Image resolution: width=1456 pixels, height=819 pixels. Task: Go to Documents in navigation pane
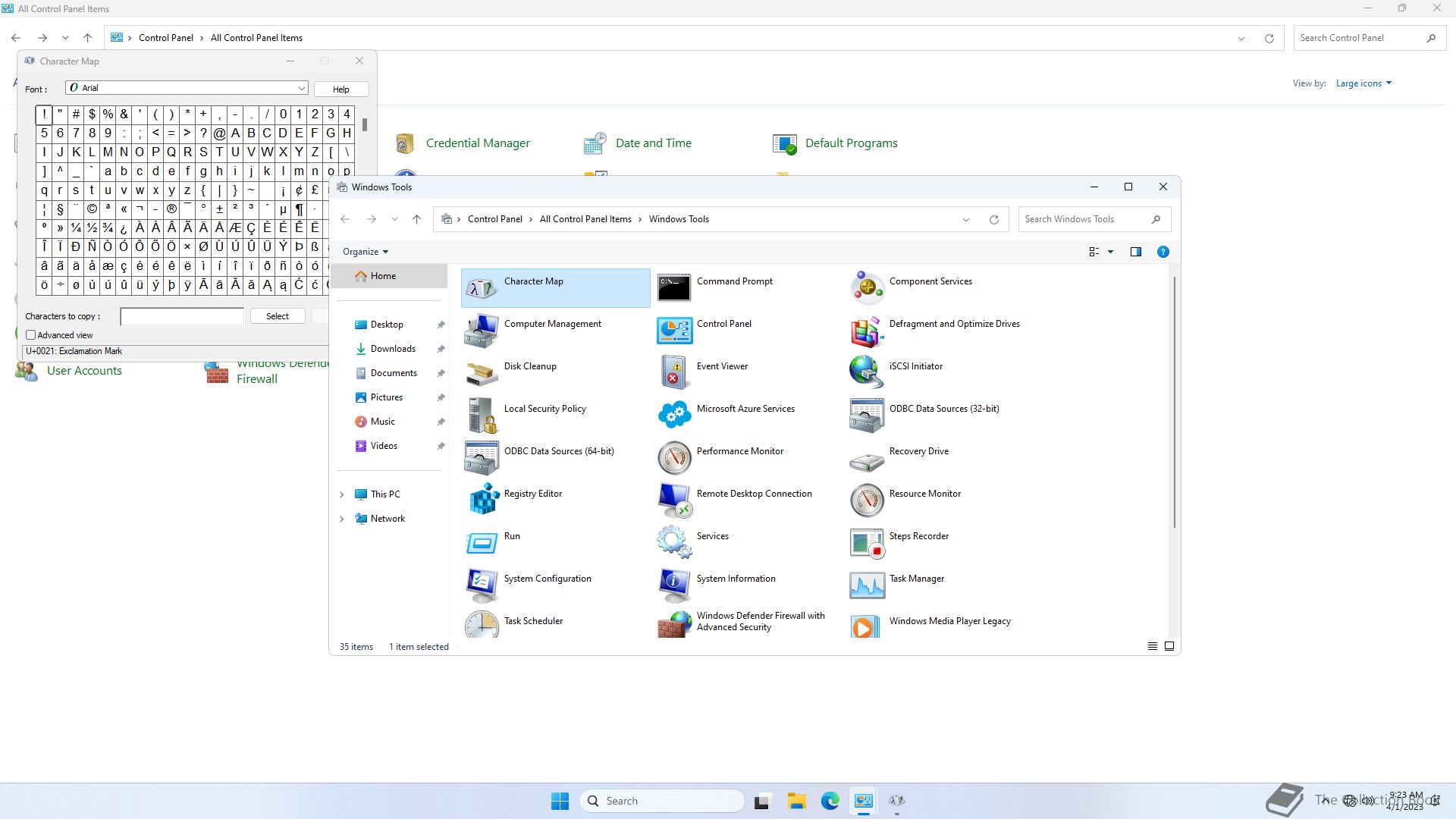pos(394,373)
